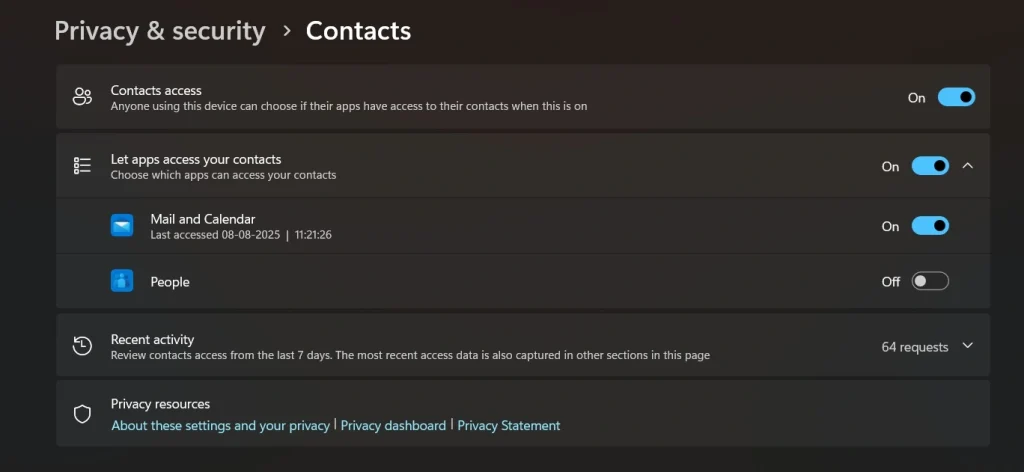The height and width of the screenshot is (472, 1024).
Task: Switch off Mail and Calendar contacts toggle
Action: [930, 226]
